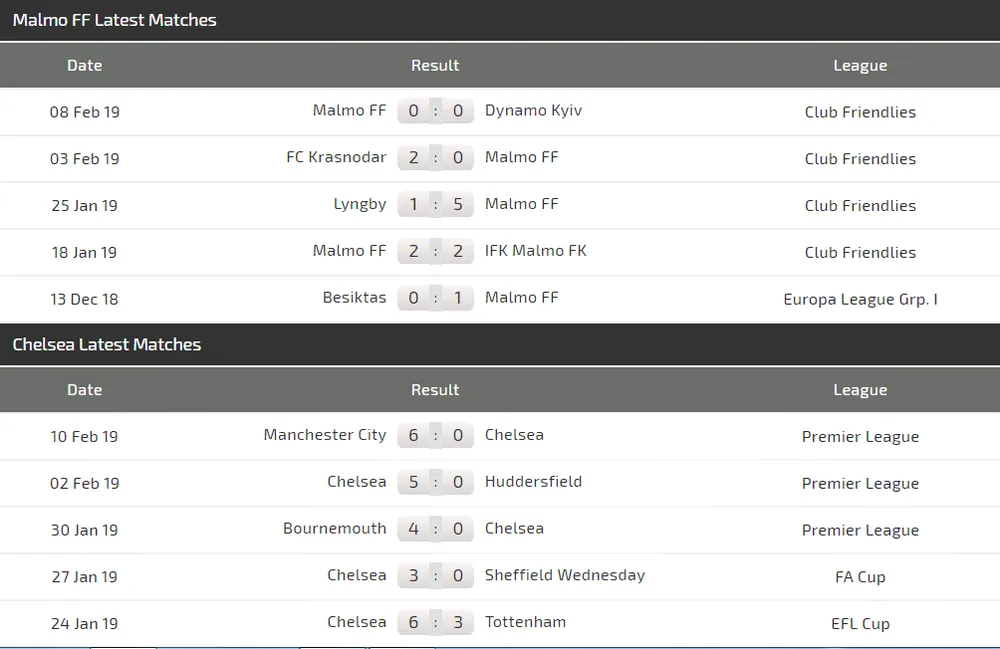Image resolution: width=1000 pixels, height=649 pixels.
Task: Click the IFK Malmo FK team name
Action: coord(535,251)
